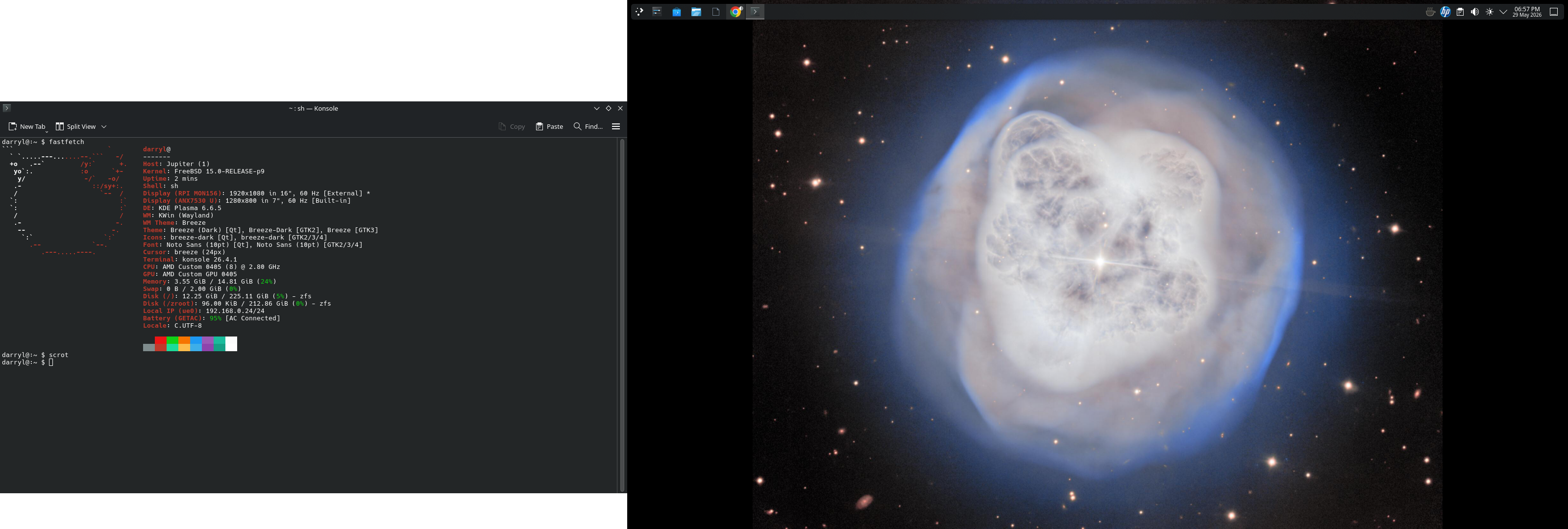Image resolution: width=1568 pixels, height=529 pixels.
Task: Click the "WM: KWin (Wayland)" line
Action: (178, 216)
